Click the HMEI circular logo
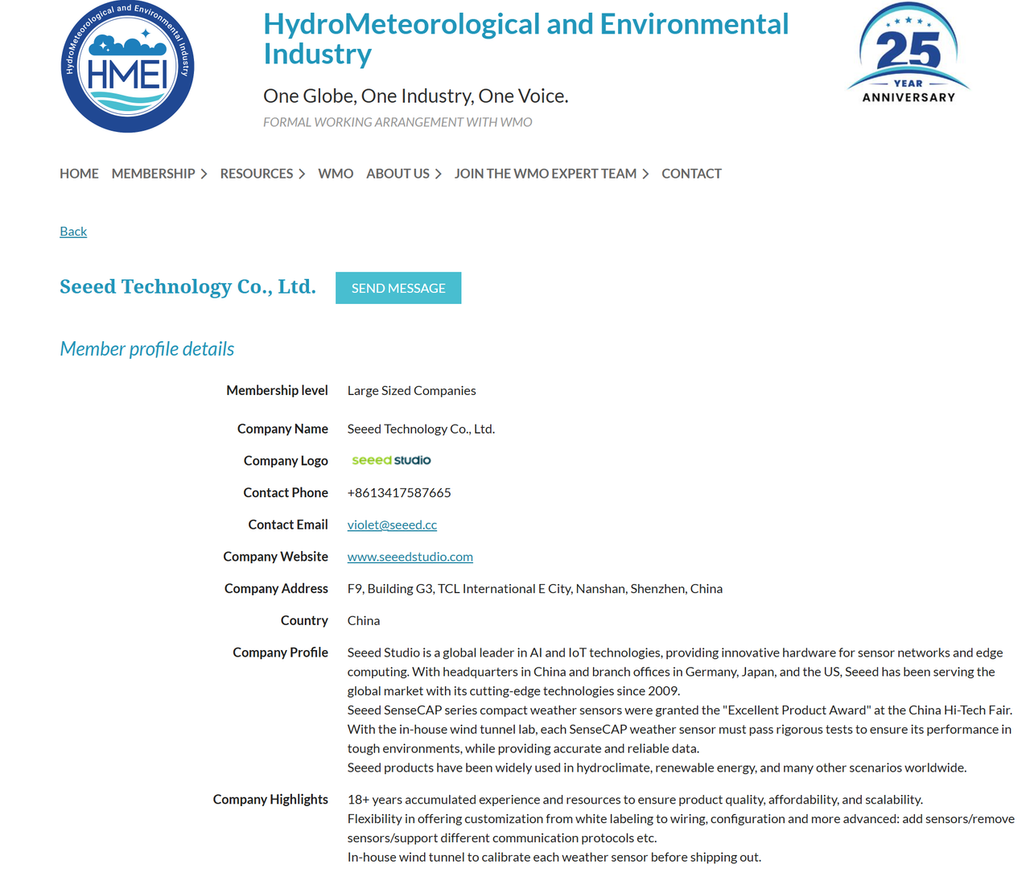 tap(127, 66)
